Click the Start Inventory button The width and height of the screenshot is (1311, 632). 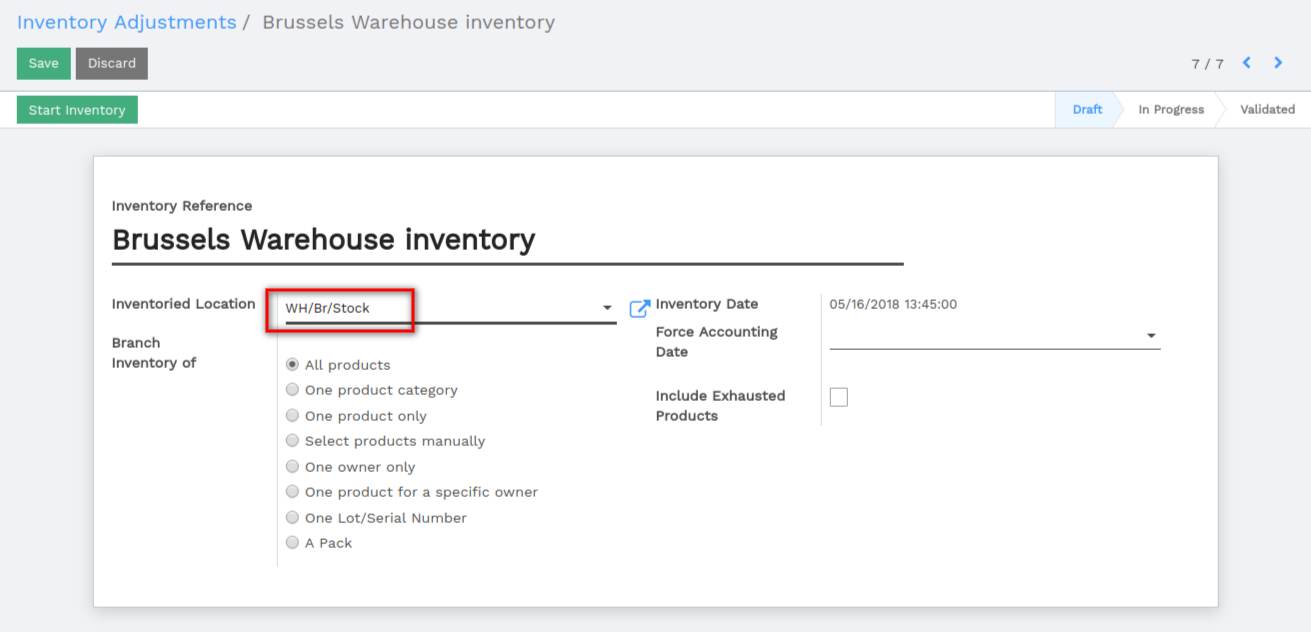(x=77, y=110)
